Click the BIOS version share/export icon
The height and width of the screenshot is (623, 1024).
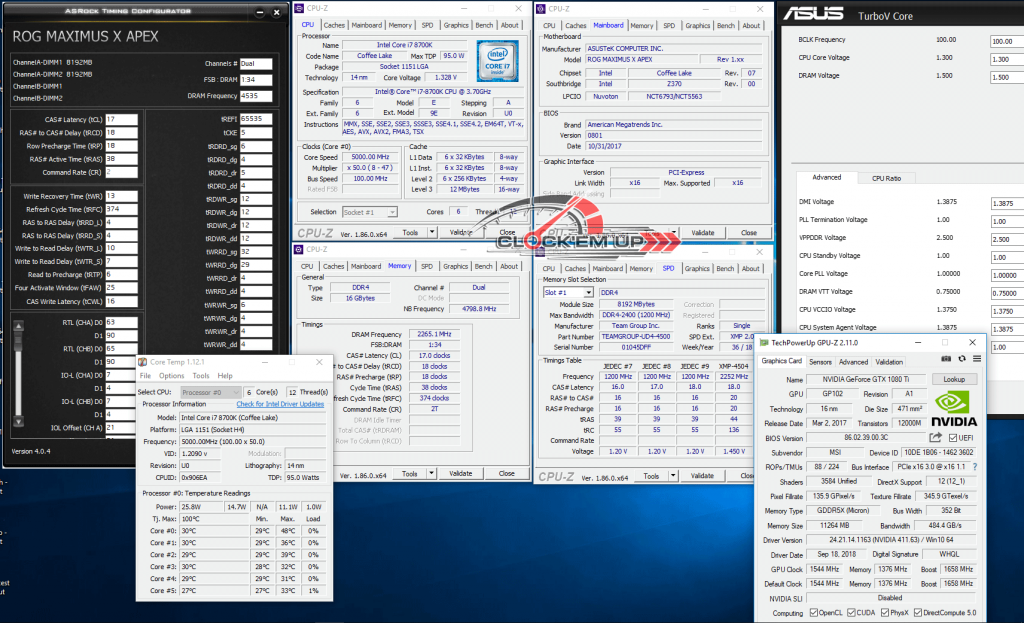pos(935,437)
